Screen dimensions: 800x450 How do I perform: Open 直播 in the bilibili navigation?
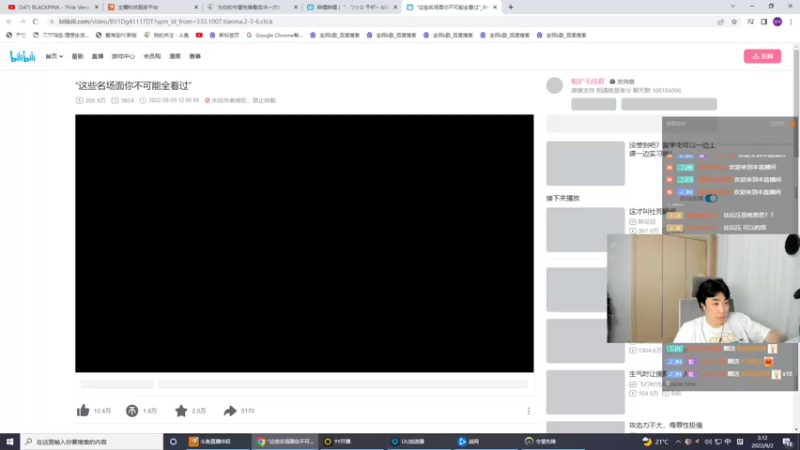tap(97, 56)
